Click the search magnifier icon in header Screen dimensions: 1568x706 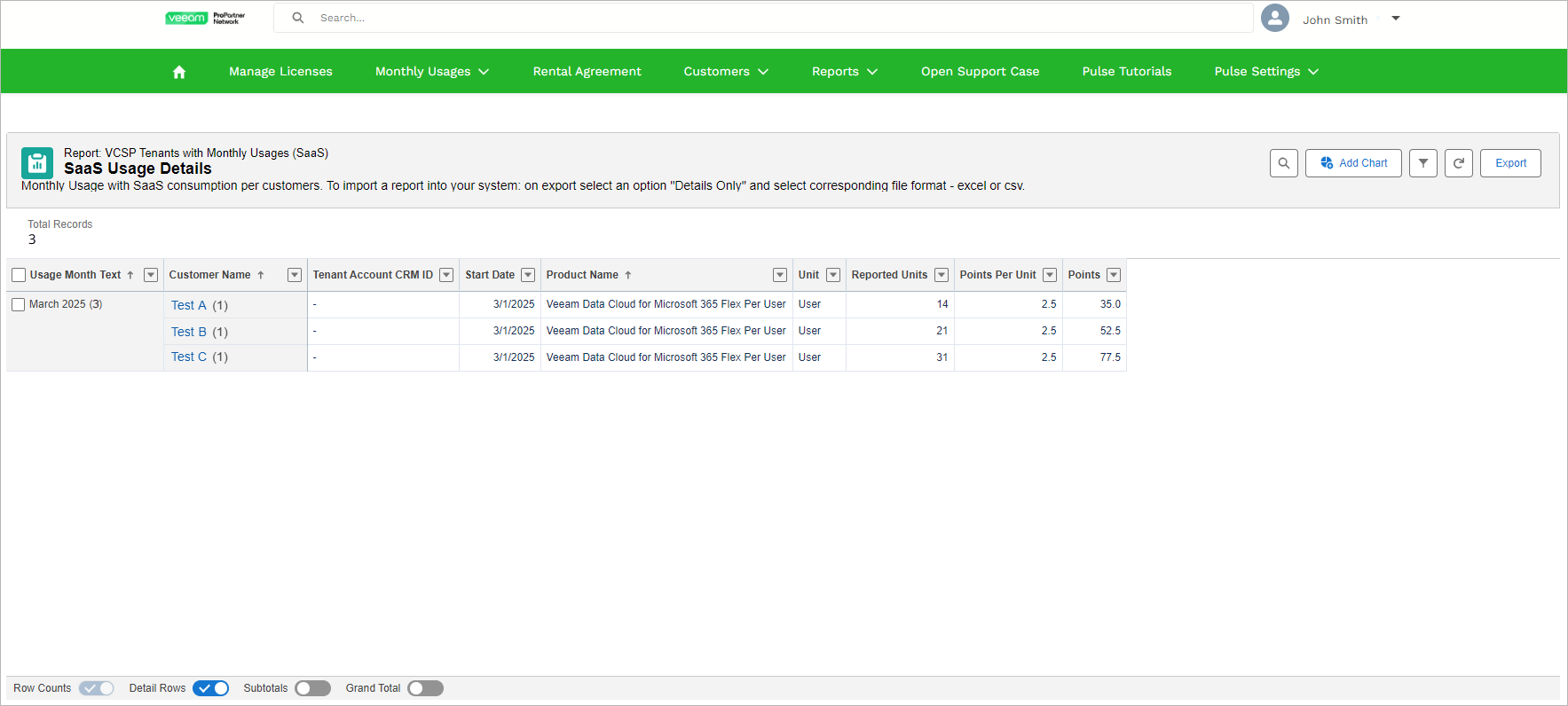[298, 18]
